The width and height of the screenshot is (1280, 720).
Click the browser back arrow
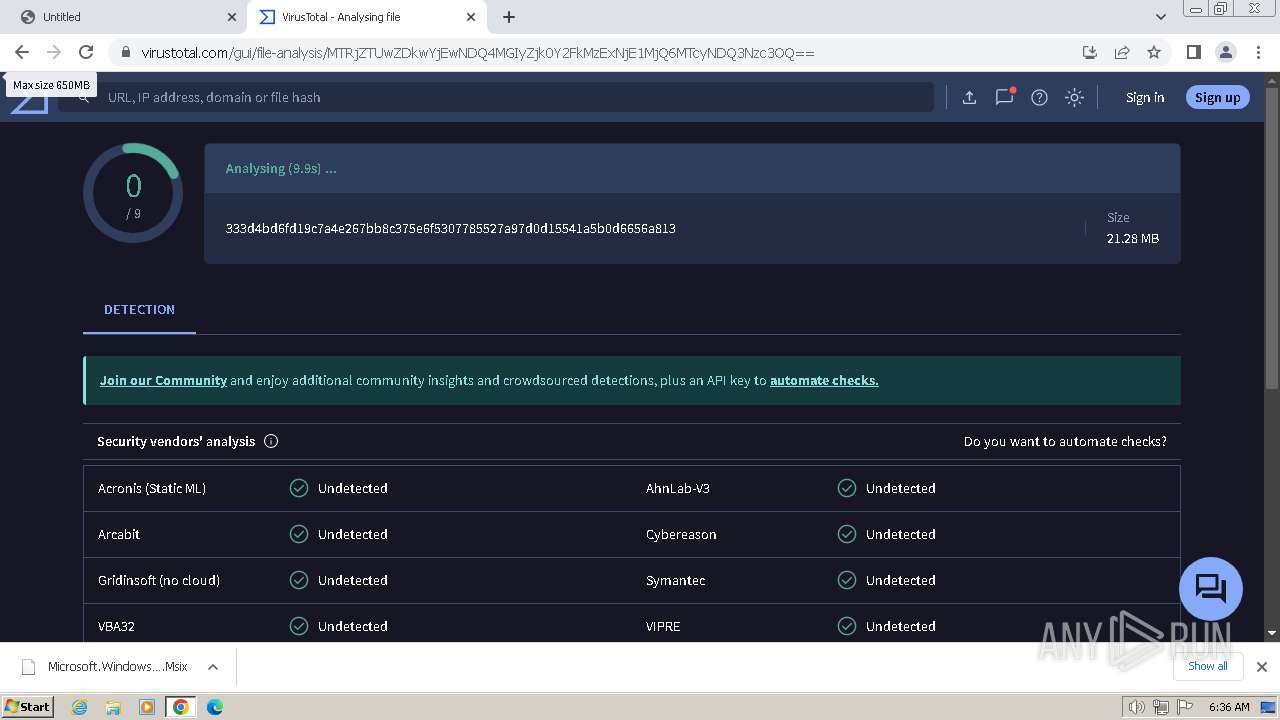pyautogui.click(x=22, y=52)
